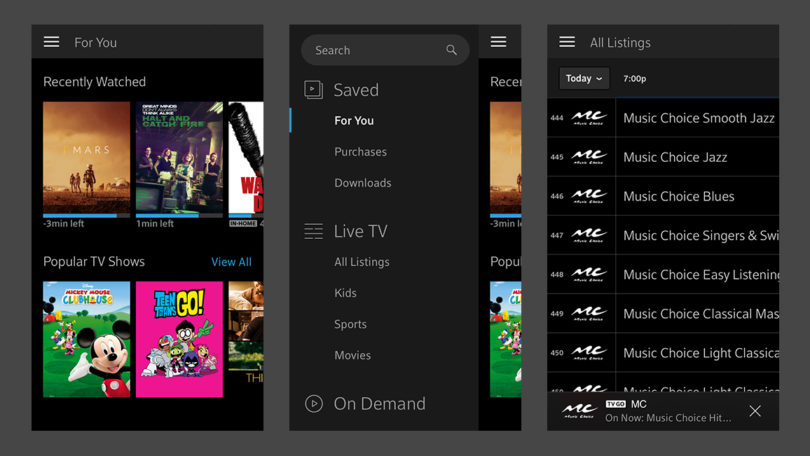Open hamburger menu beside For You title
Viewport: 810px width, 456px height.
[x=51, y=42]
